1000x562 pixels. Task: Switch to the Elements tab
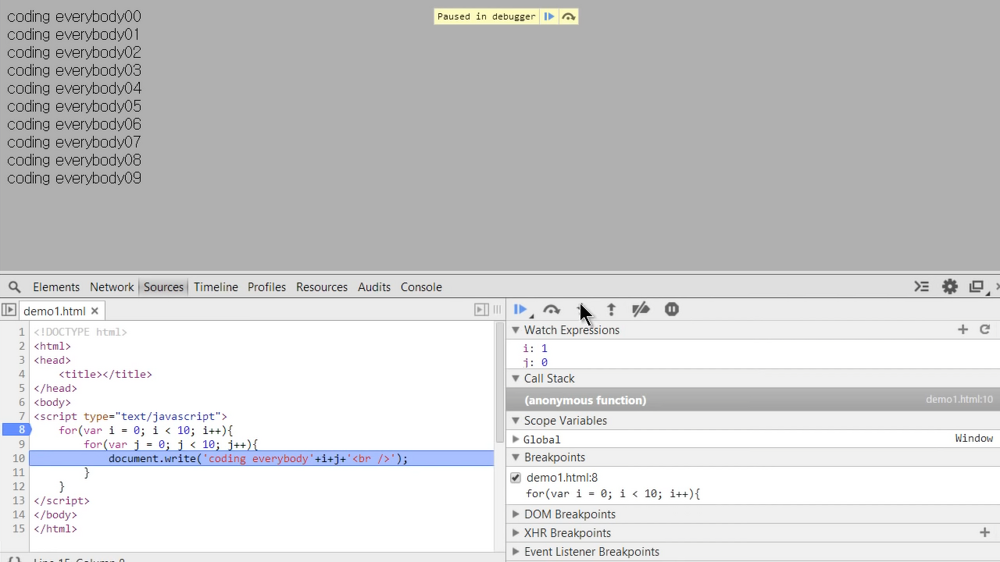(x=56, y=287)
